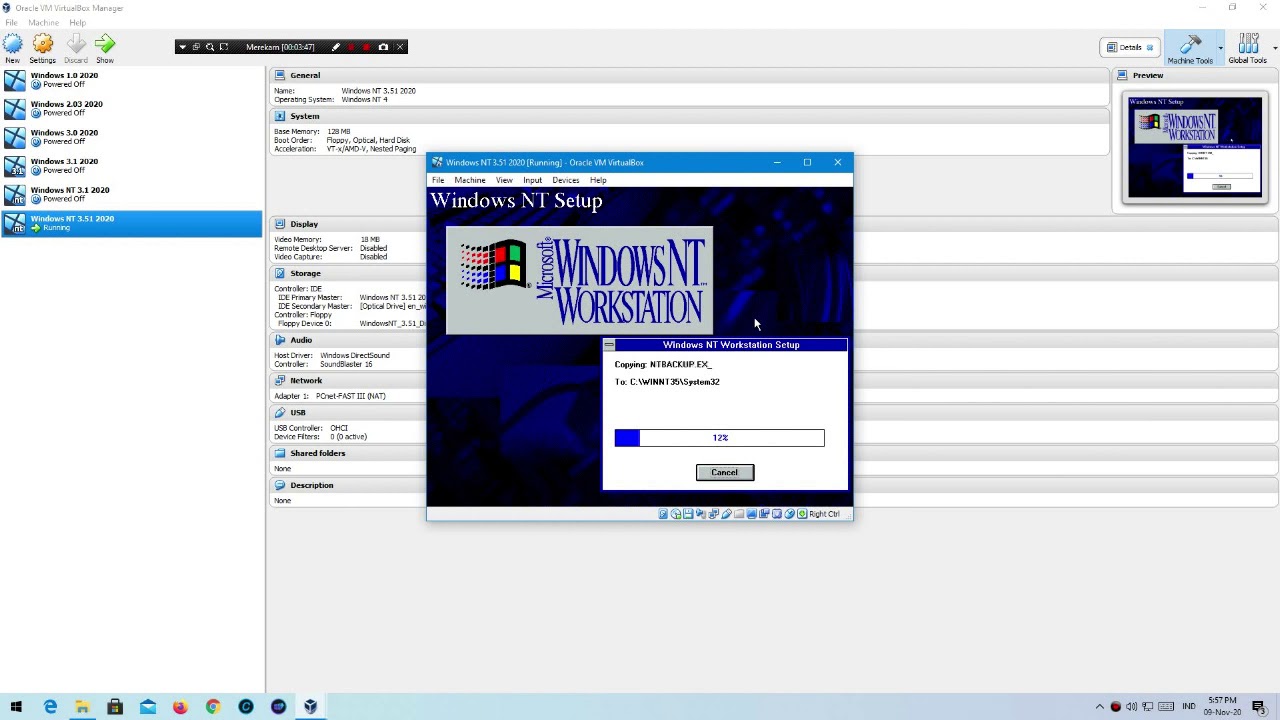
Task: Open Input menu in the VM window
Action: pyautogui.click(x=532, y=180)
